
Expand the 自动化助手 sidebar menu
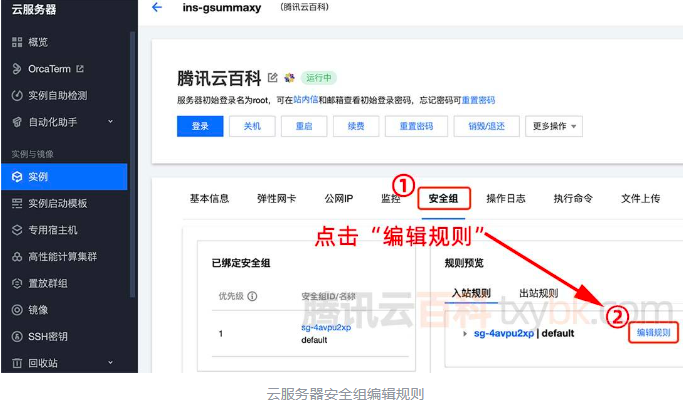point(110,122)
